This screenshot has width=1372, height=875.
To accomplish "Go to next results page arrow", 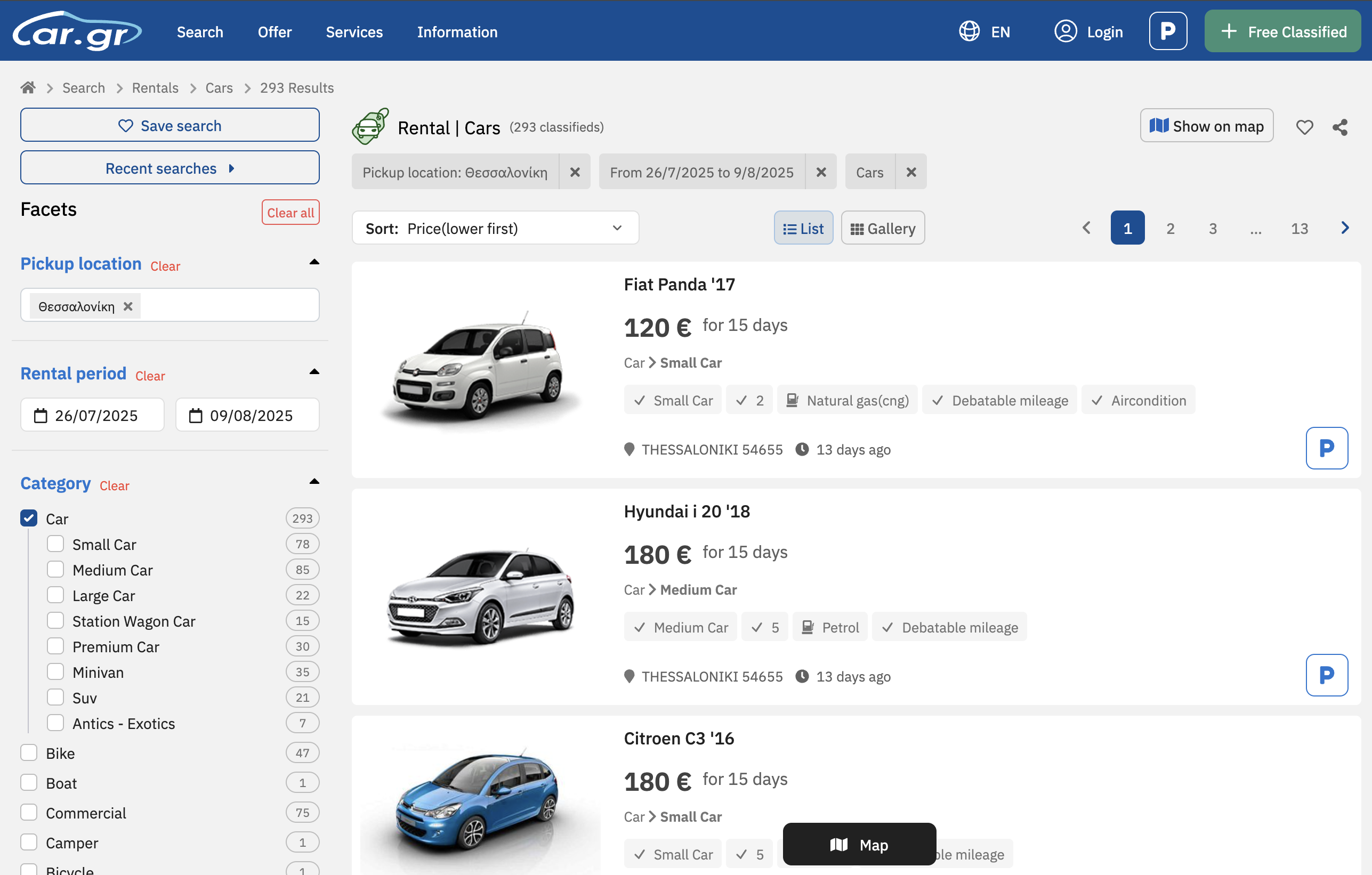I will point(1345,228).
